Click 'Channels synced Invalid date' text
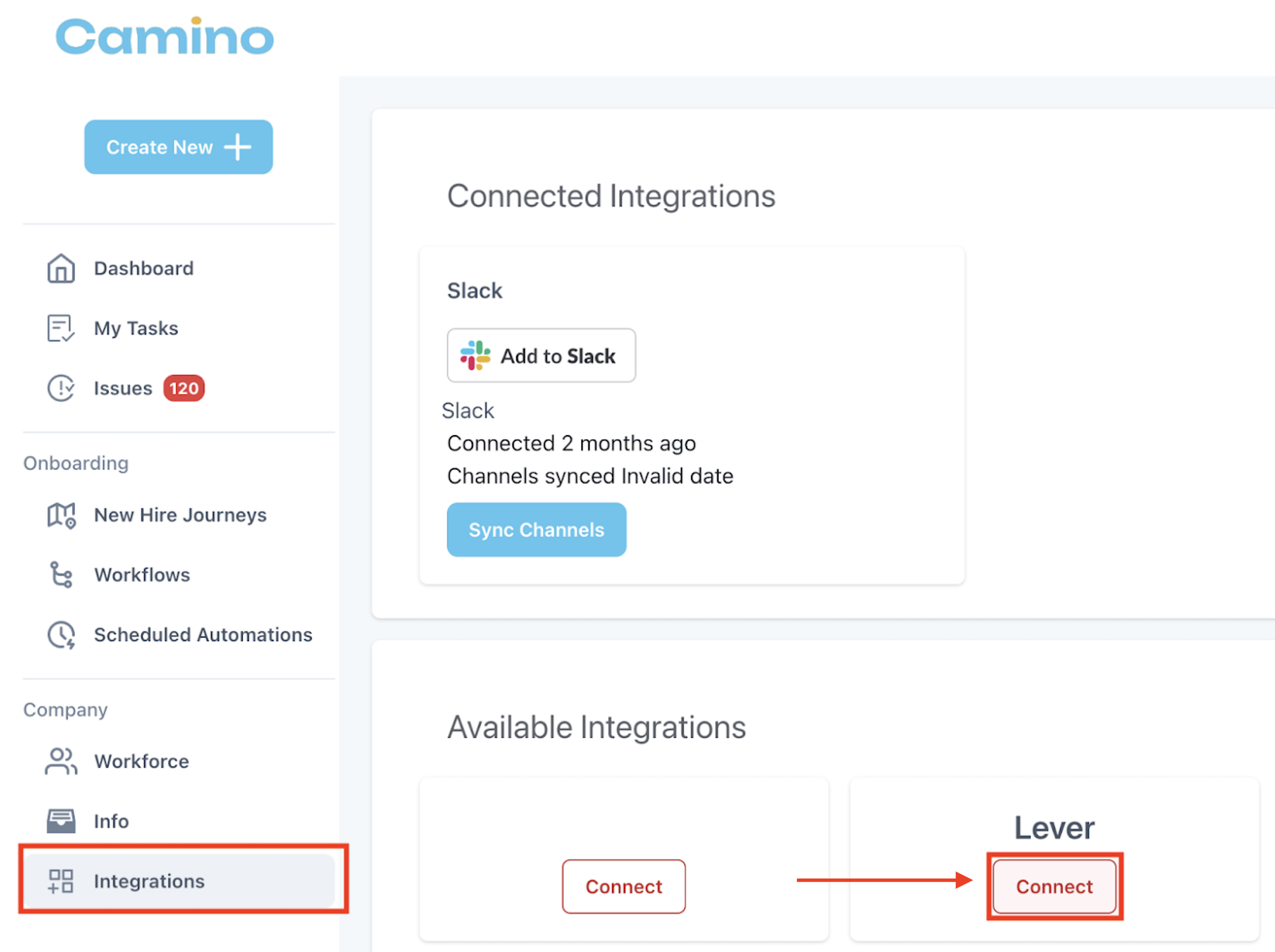The height and width of the screenshot is (952, 1275). pos(590,476)
